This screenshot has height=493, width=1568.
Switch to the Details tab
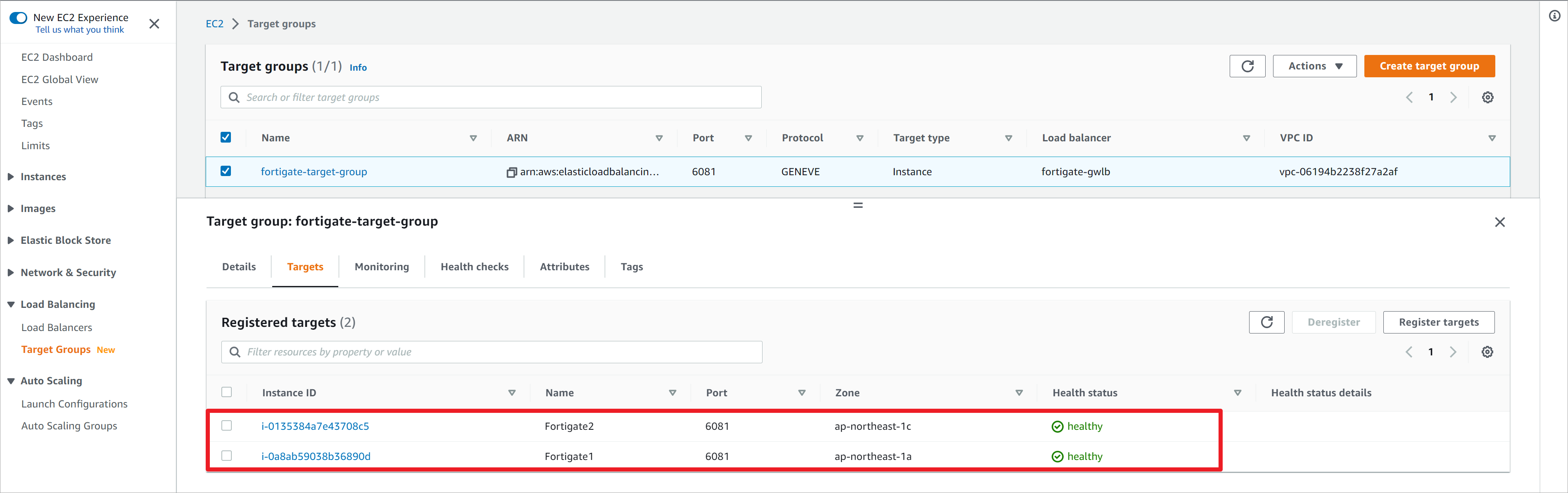[239, 267]
